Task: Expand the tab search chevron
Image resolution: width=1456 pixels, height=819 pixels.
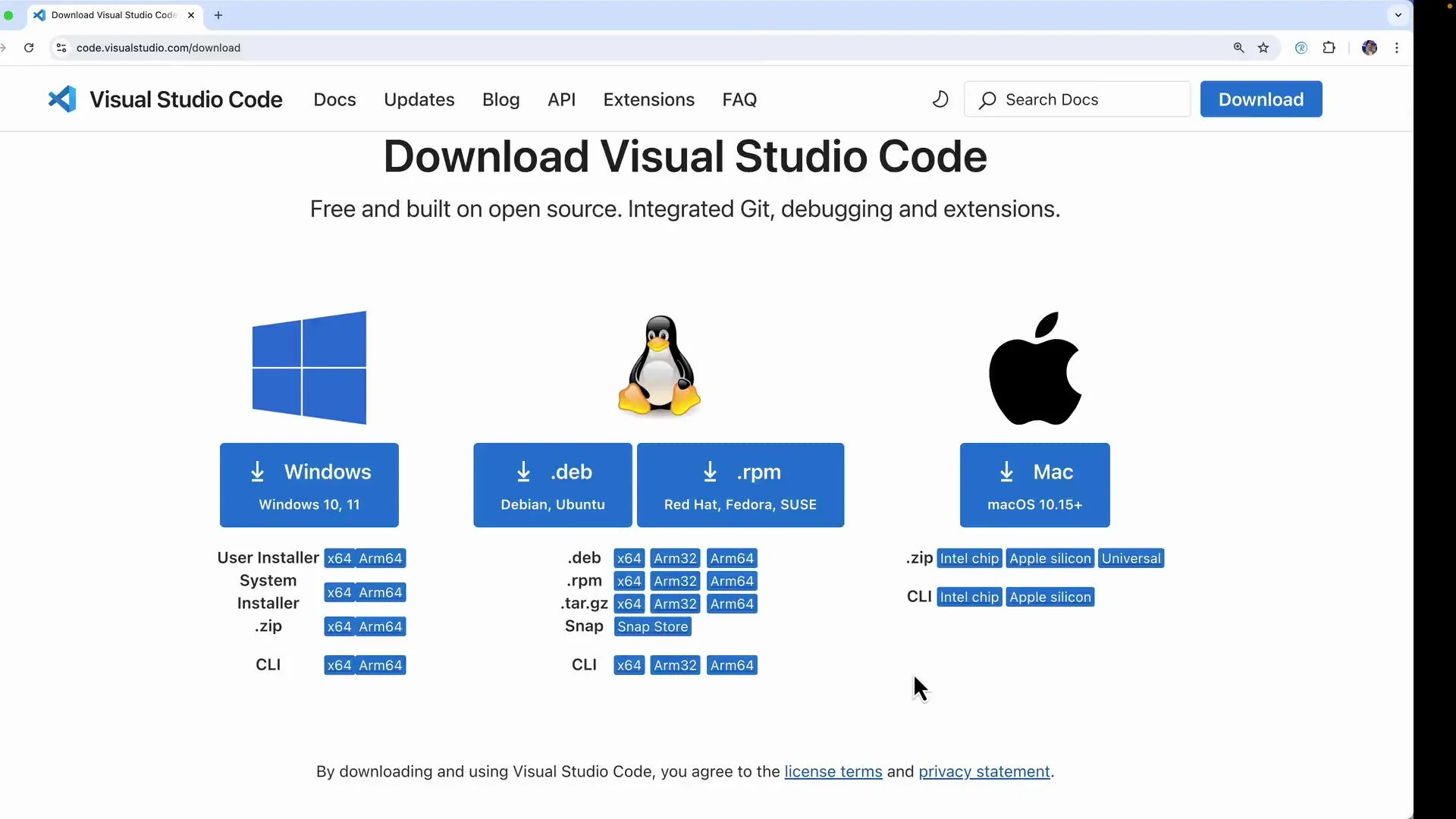Action: click(x=1398, y=15)
